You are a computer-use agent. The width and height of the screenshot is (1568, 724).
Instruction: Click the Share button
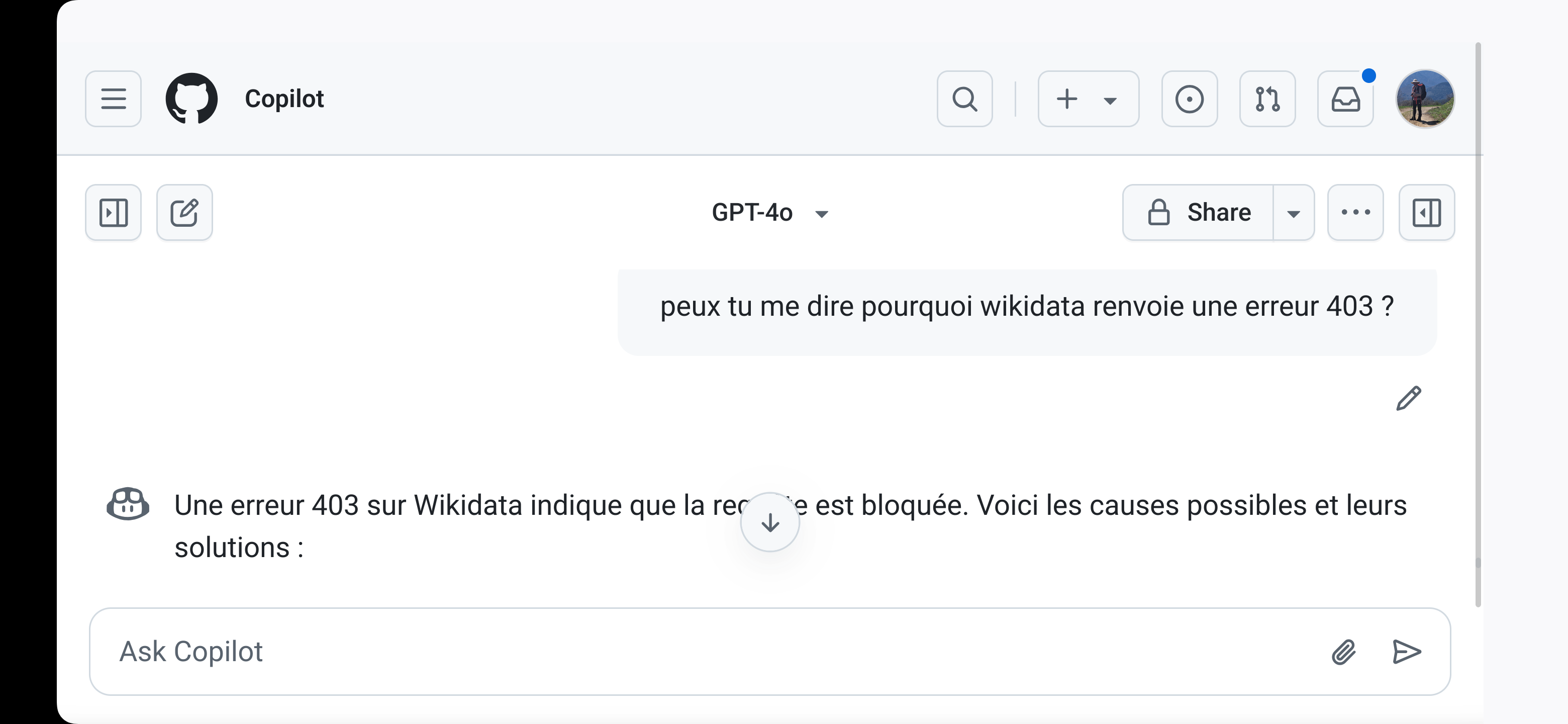pyautogui.click(x=1198, y=213)
